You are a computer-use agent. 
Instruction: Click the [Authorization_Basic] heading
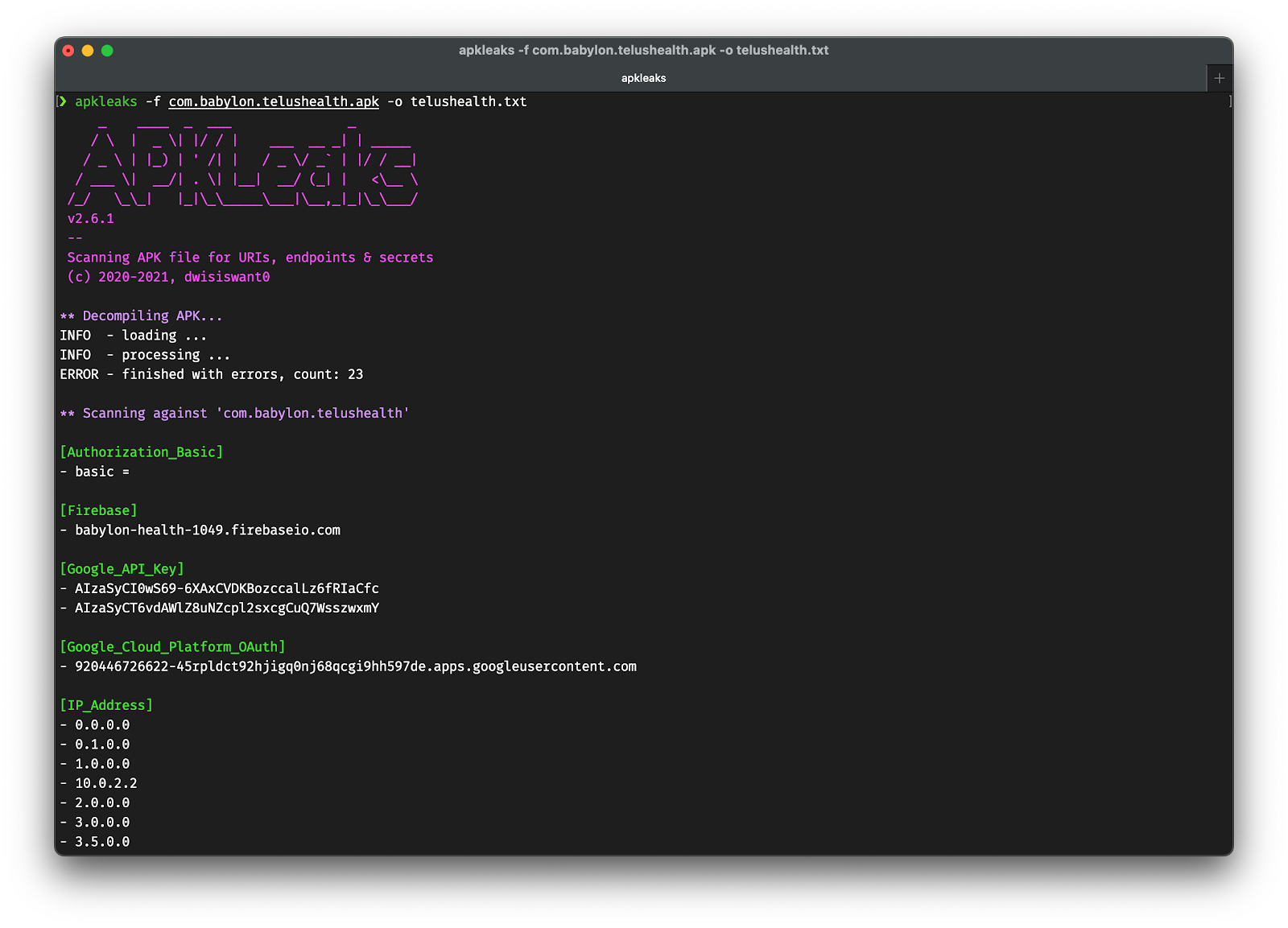pos(142,452)
